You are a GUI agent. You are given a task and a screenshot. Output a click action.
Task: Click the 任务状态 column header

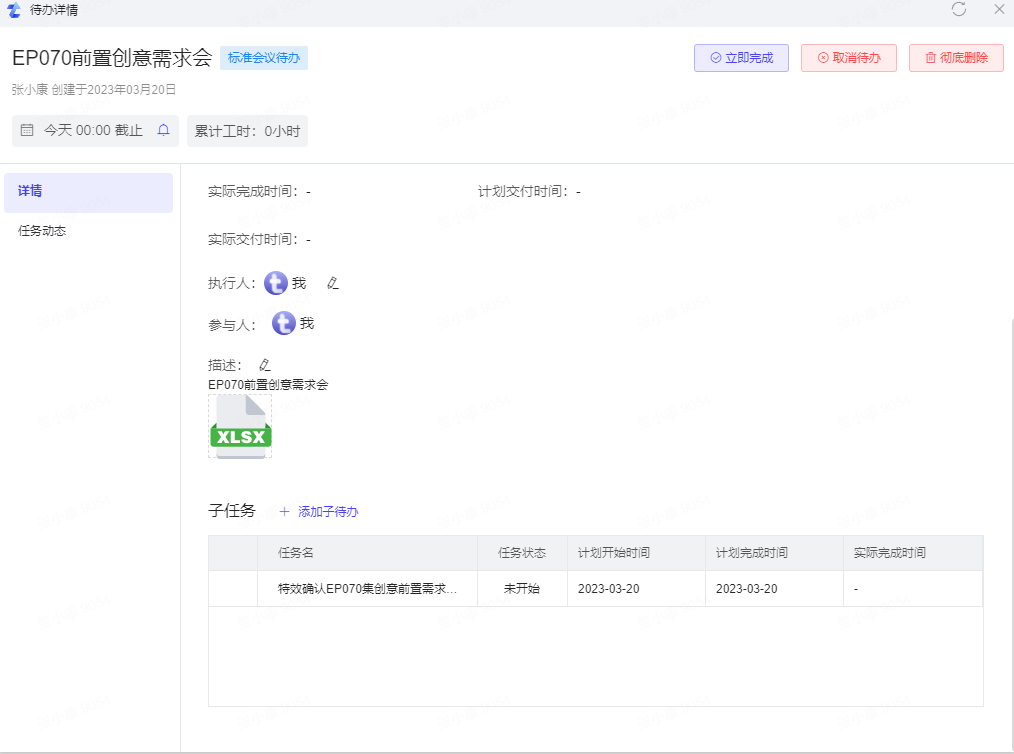522,553
